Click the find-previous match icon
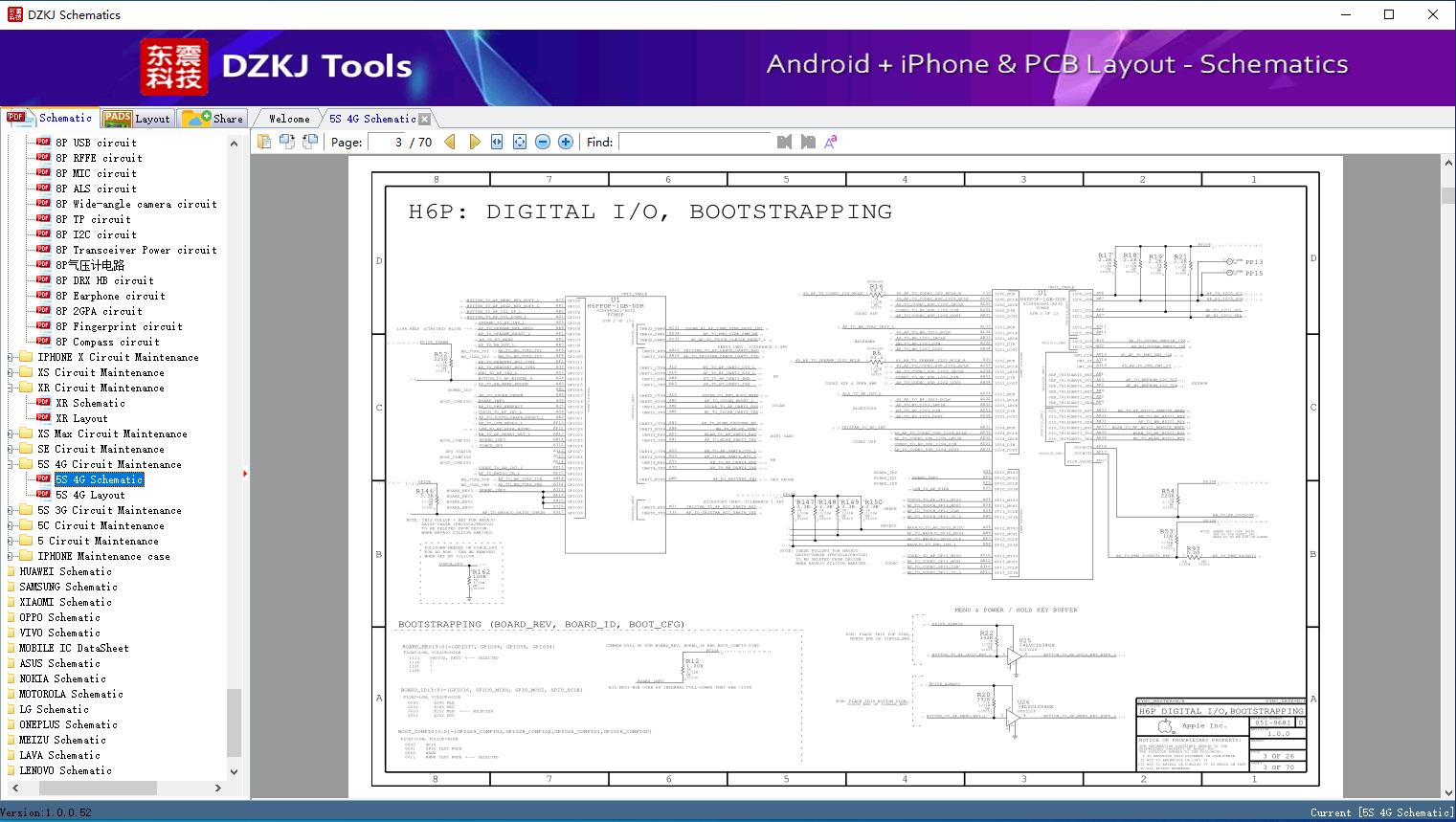 784,142
